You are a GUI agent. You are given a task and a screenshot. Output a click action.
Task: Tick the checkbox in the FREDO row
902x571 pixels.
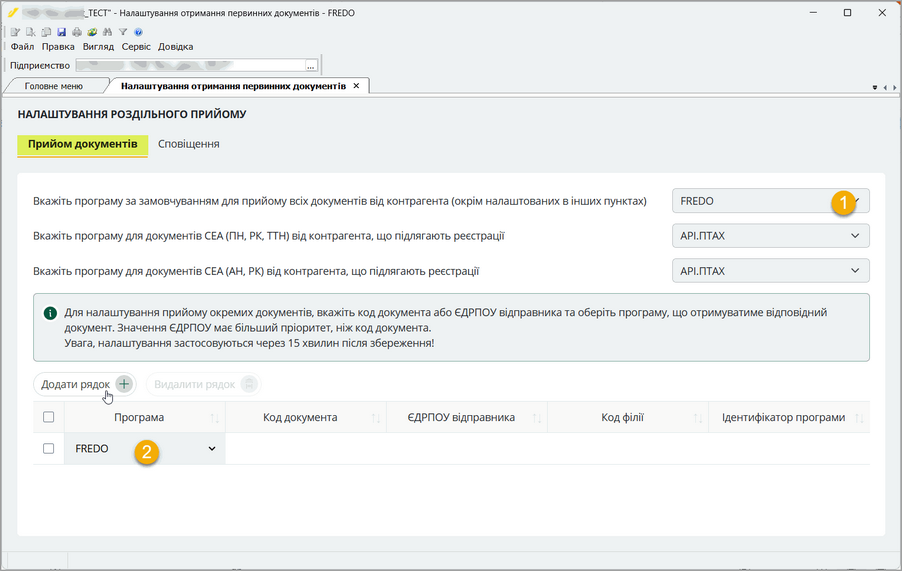pyautogui.click(x=49, y=449)
